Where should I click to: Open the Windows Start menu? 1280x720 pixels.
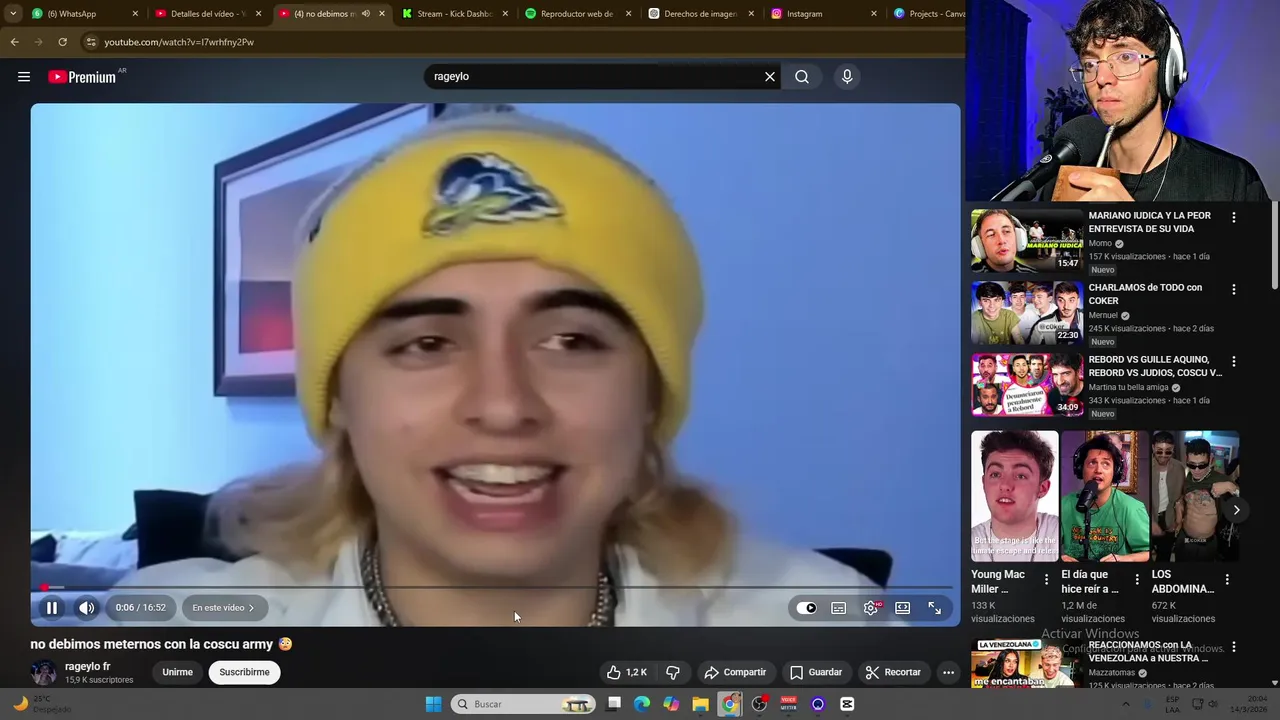433,704
